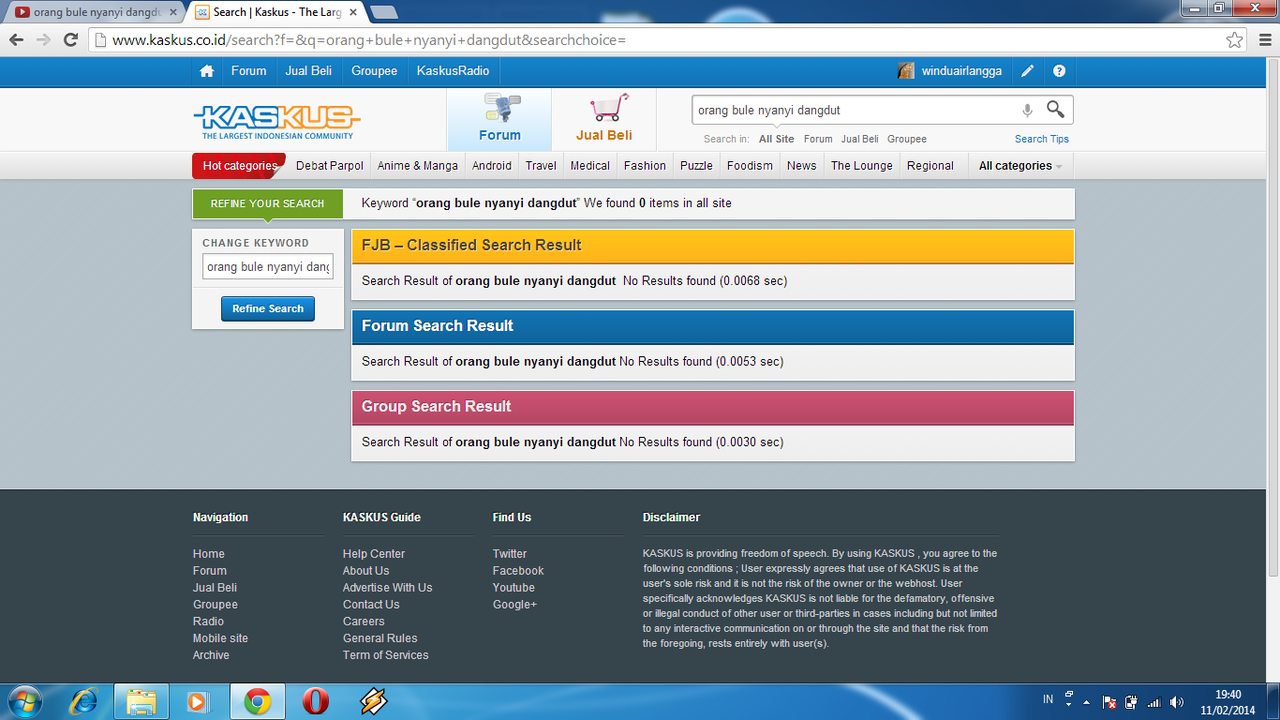Select the Forum icon tab
This screenshot has width=1280, height=720.
click(x=499, y=119)
